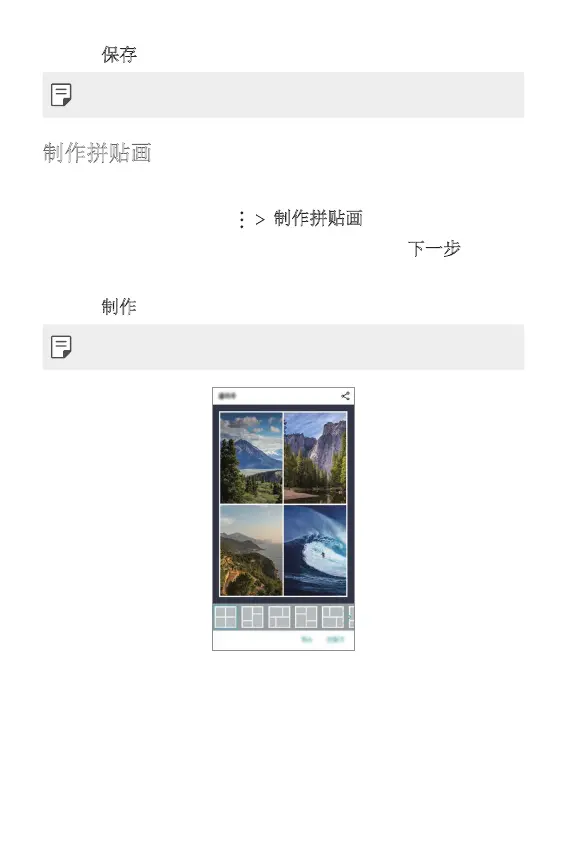Click the 下一步 button text
The height and width of the screenshot is (850, 567).
[434, 249]
